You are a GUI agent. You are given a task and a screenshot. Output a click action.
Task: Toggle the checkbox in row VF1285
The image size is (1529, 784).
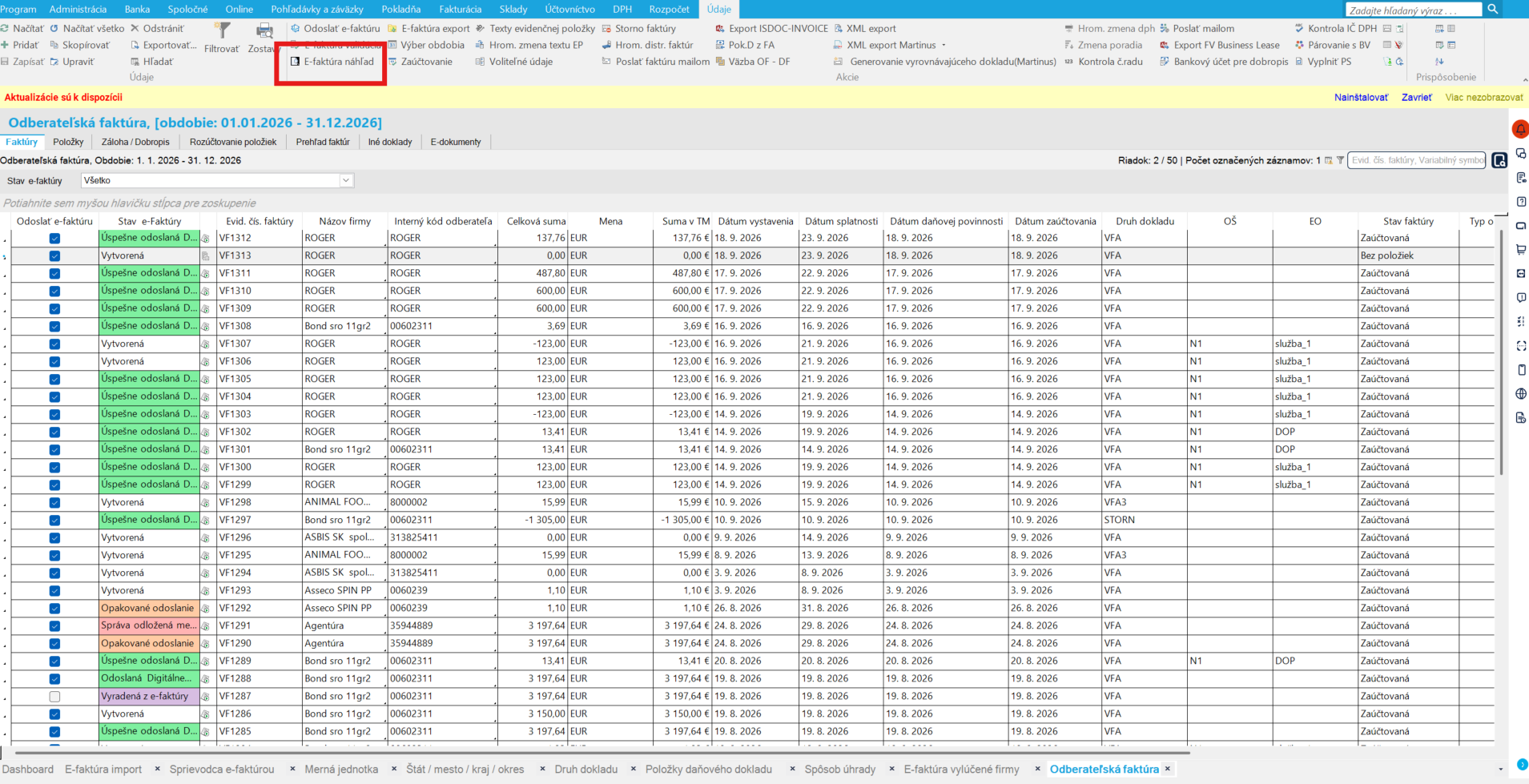(x=54, y=731)
